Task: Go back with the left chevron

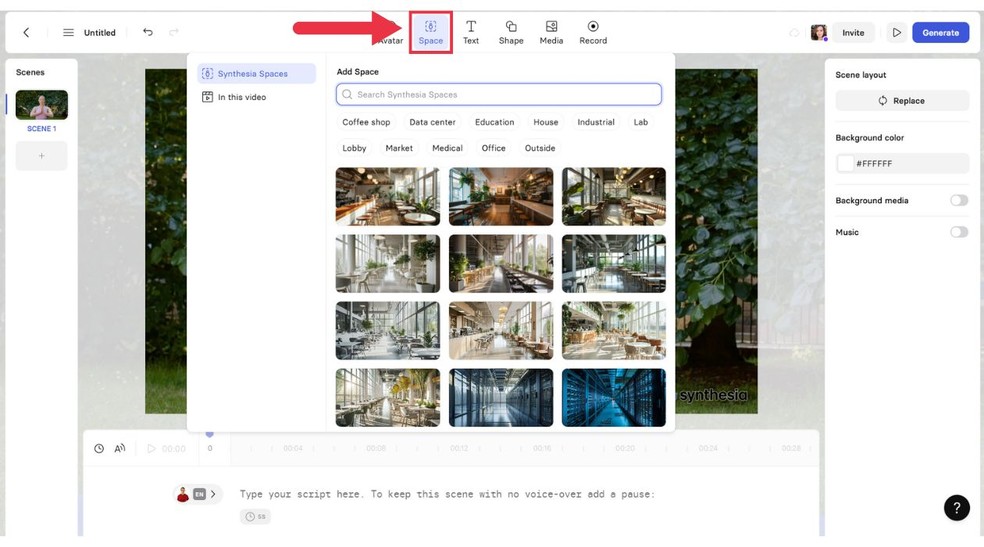Action: tap(27, 33)
